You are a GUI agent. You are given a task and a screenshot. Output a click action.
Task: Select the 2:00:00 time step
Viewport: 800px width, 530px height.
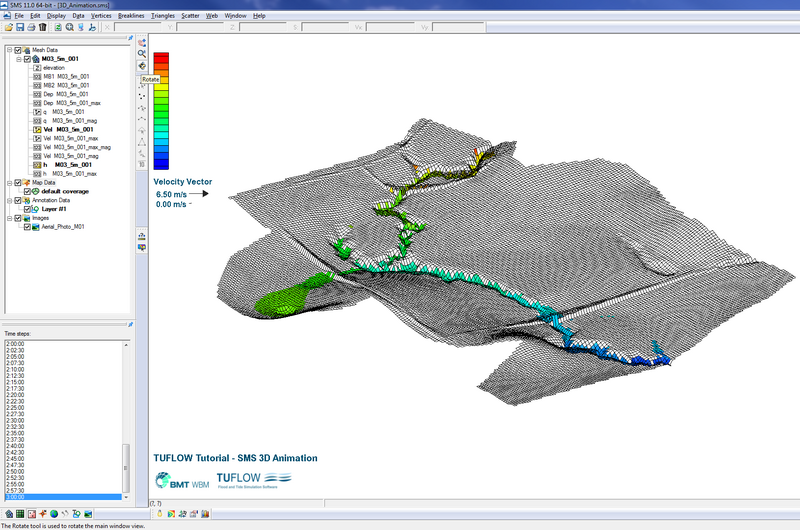tap(63, 344)
